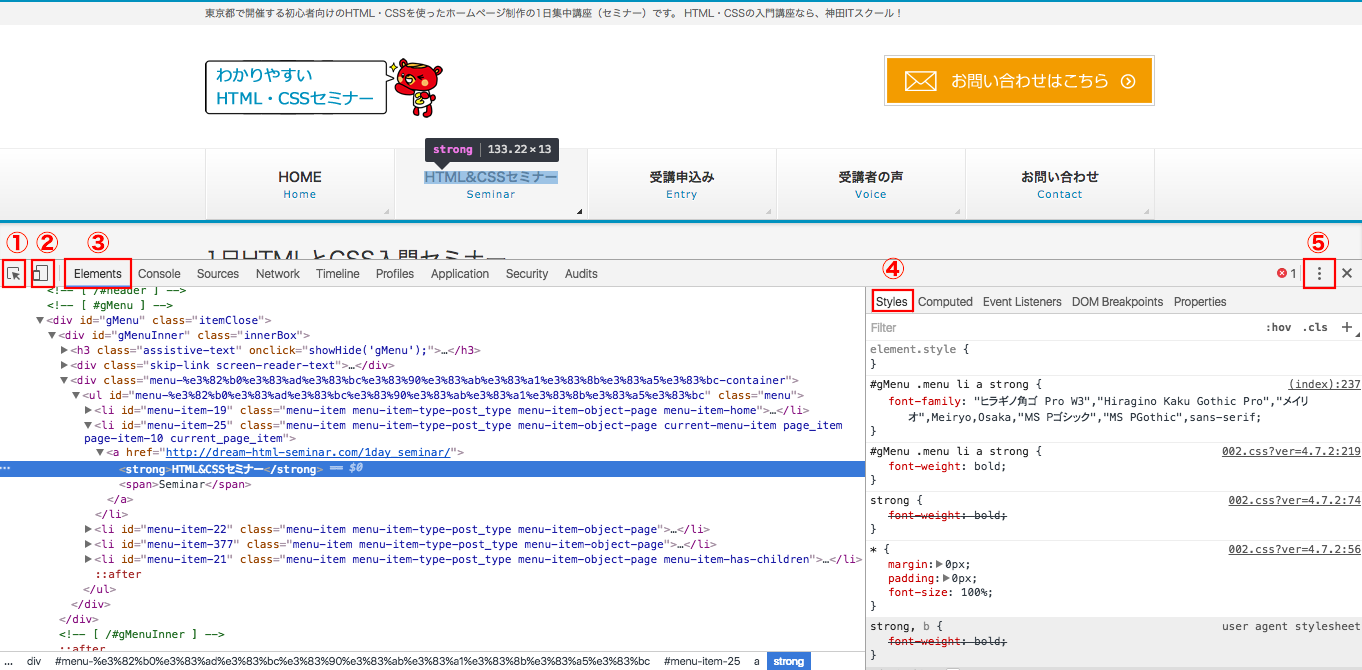Expand the li menu-item-21 node
The height and width of the screenshot is (670, 1362).
tap(88, 559)
